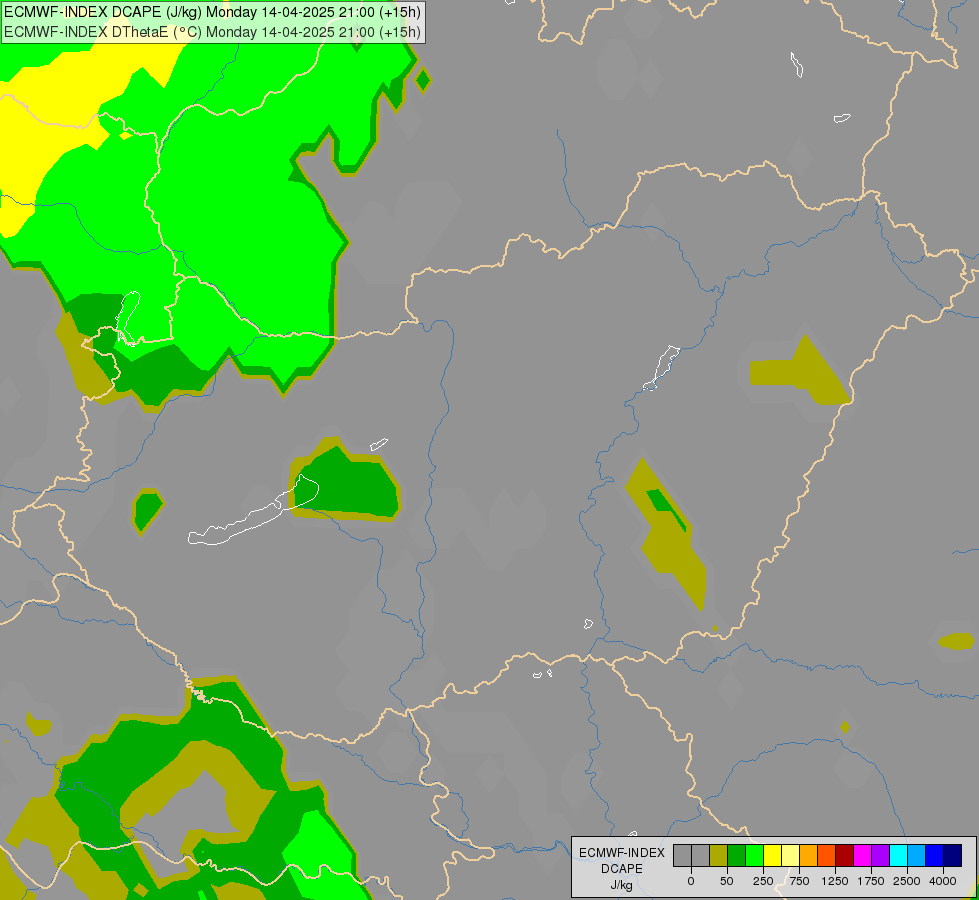Screen dimensions: 979x900
Task: Select the magenta legend swatch
Action: pyautogui.click(x=862, y=856)
